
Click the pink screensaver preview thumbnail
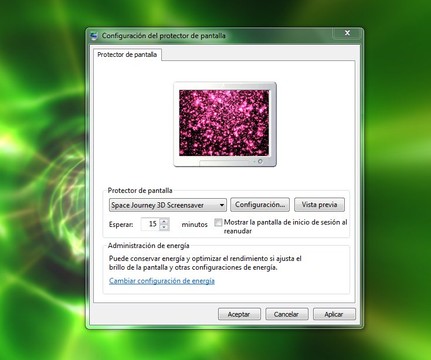click(224, 123)
